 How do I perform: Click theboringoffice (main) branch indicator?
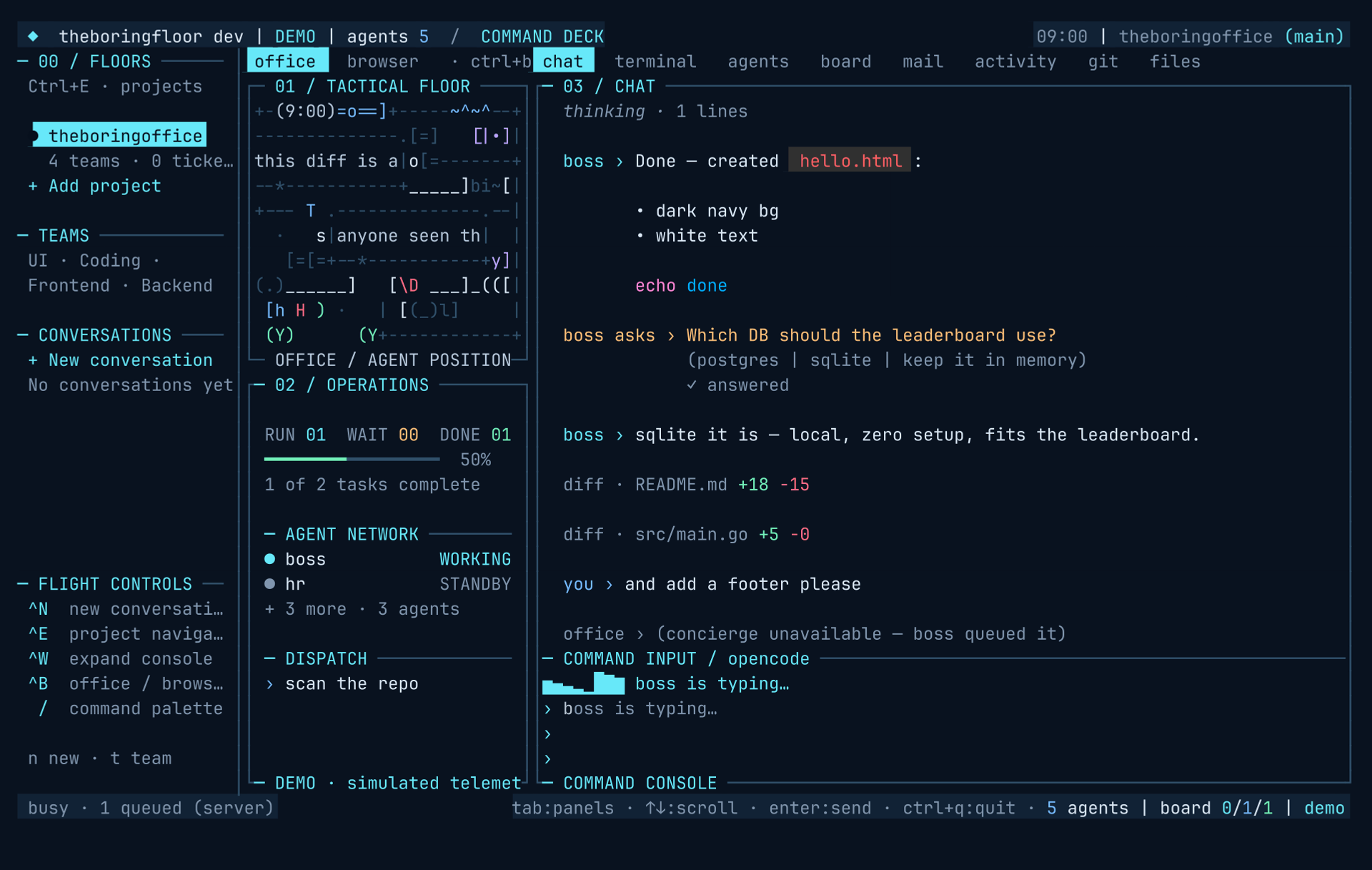[1231, 36]
